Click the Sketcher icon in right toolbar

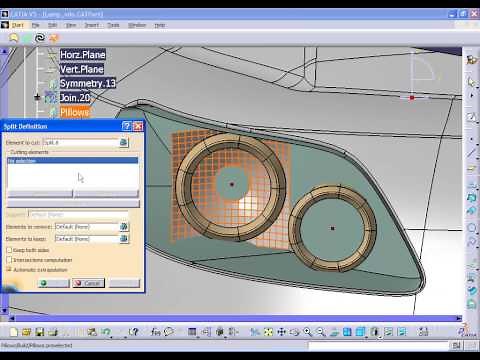click(x=471, y=117)
